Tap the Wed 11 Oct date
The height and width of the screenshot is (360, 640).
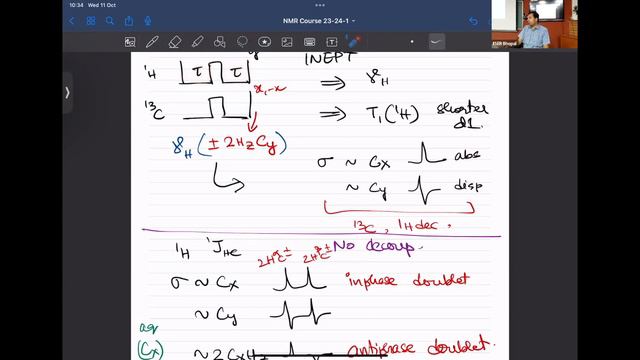click(x=102, y=5)
